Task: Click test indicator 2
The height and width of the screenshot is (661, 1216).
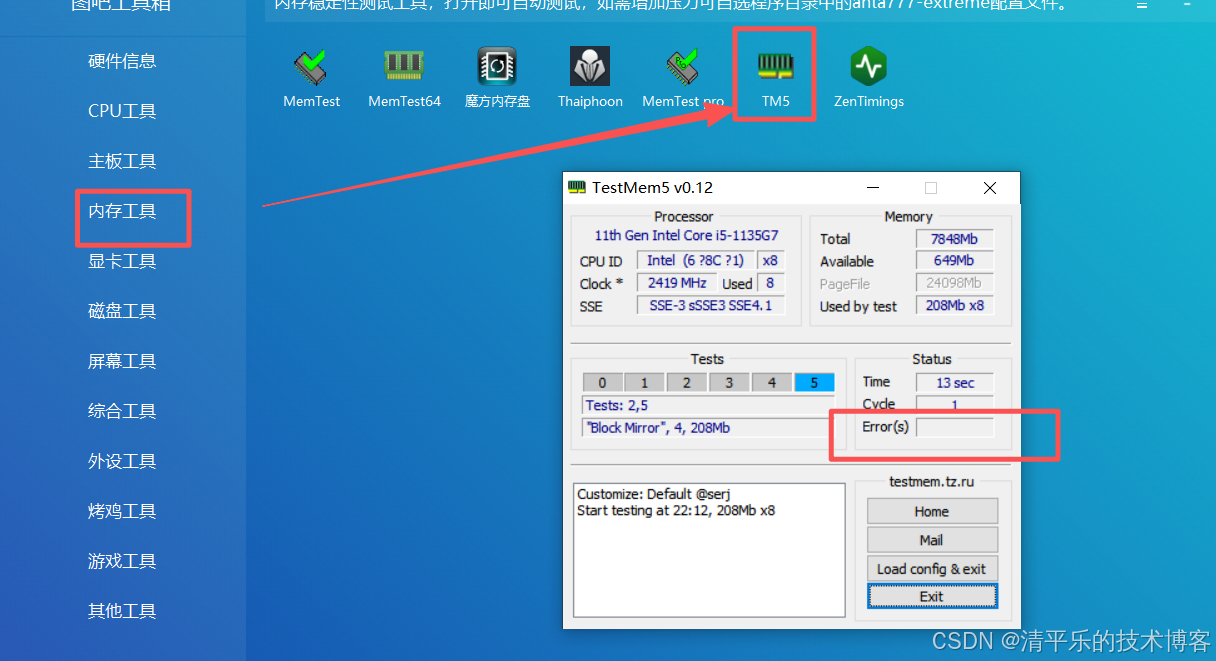Action: coord(687,382)
